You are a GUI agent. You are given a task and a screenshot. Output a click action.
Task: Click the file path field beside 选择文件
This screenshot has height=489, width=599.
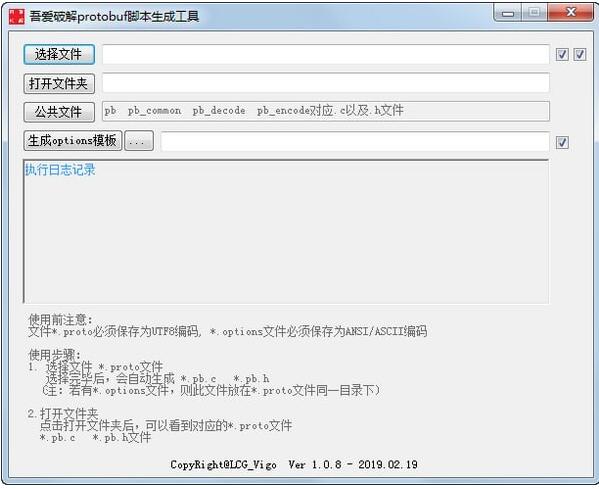pos(326,54)
